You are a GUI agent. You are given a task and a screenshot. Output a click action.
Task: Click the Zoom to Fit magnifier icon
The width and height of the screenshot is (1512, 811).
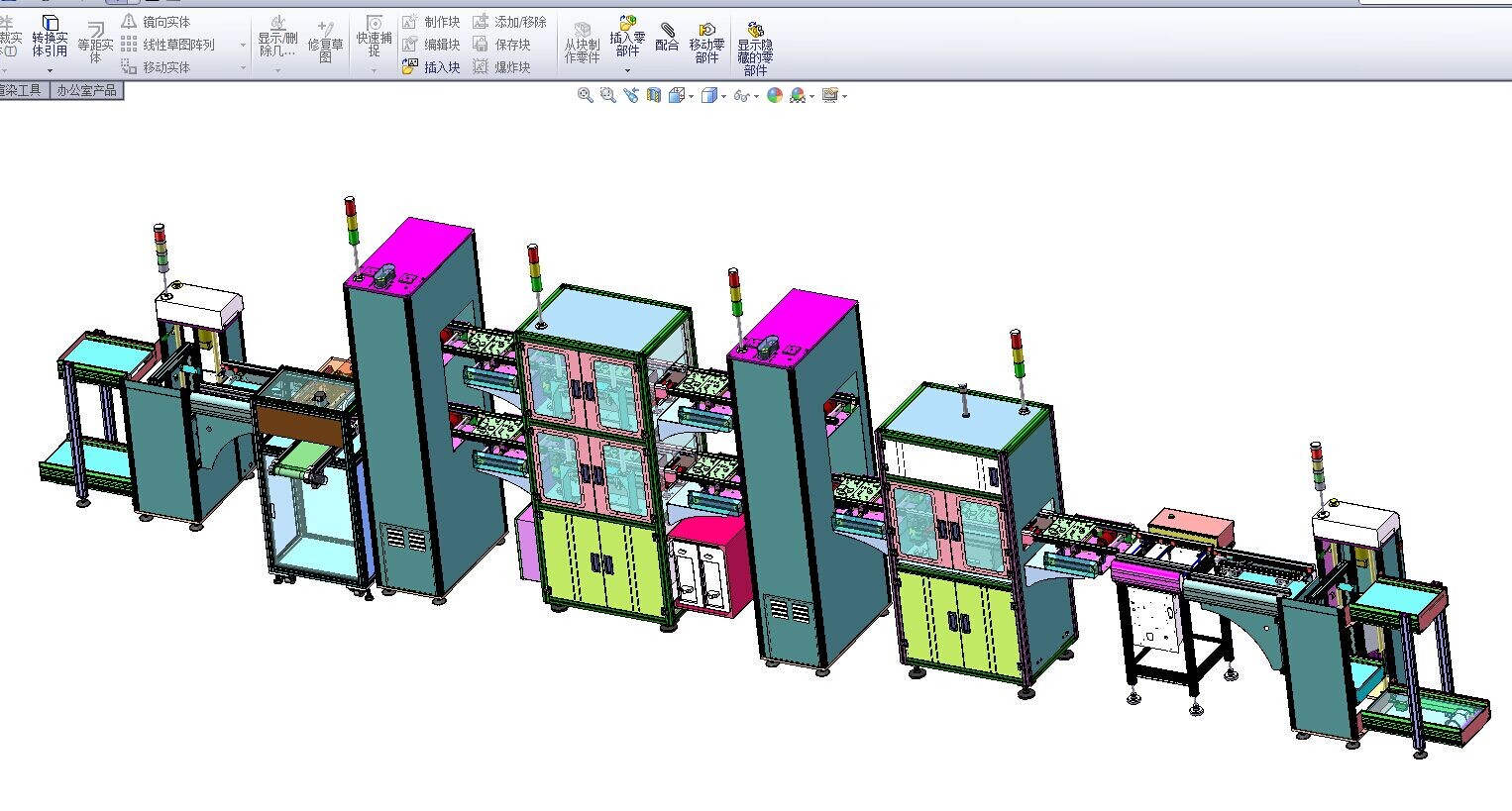[x=585, y=95]
